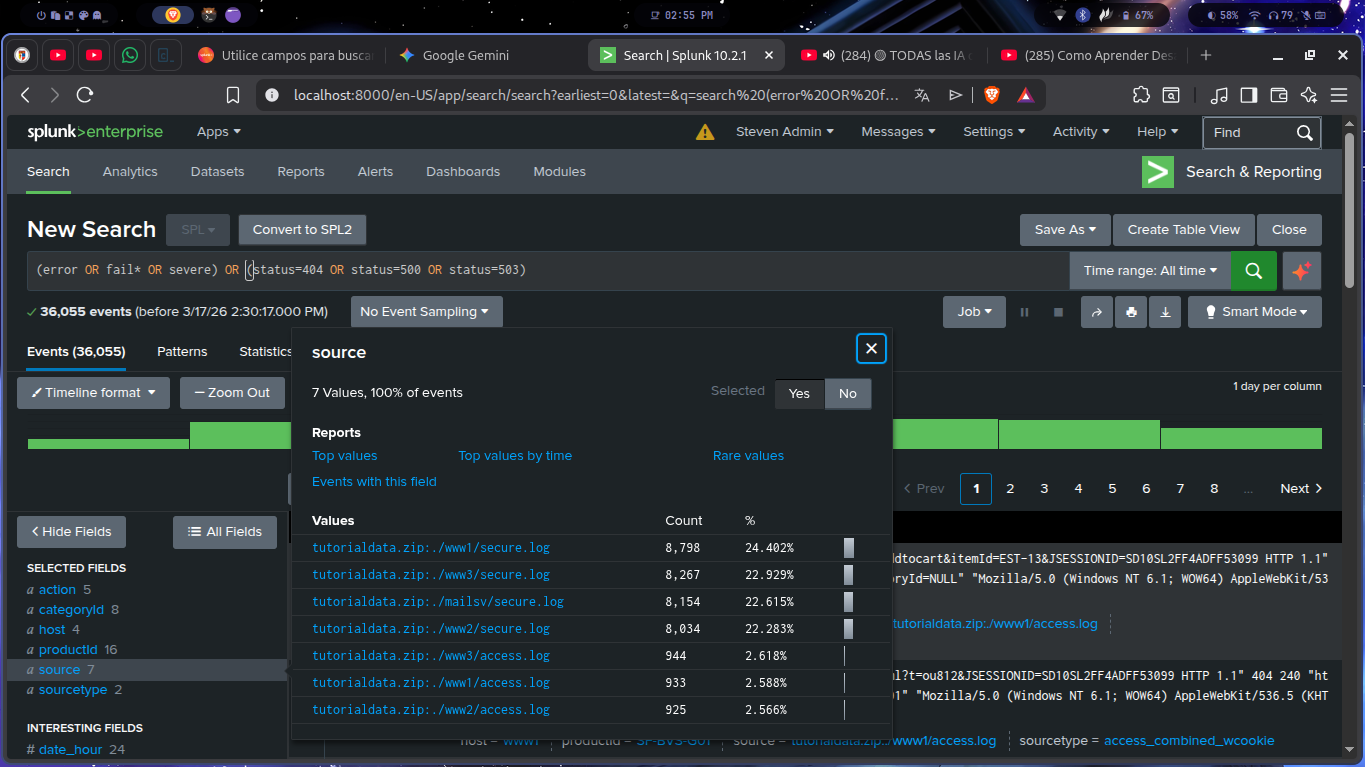Open the Timeline format dropdown
Viewport: 1365px width, 767px height.
[93, 393]
